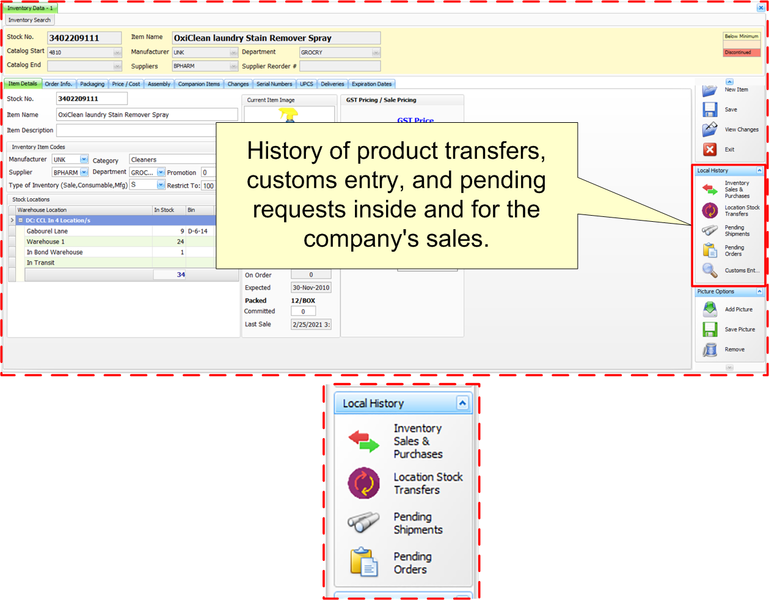Click the spray bottle item image thumbnail
Screen dimensions: 769x600
point(289,115)
